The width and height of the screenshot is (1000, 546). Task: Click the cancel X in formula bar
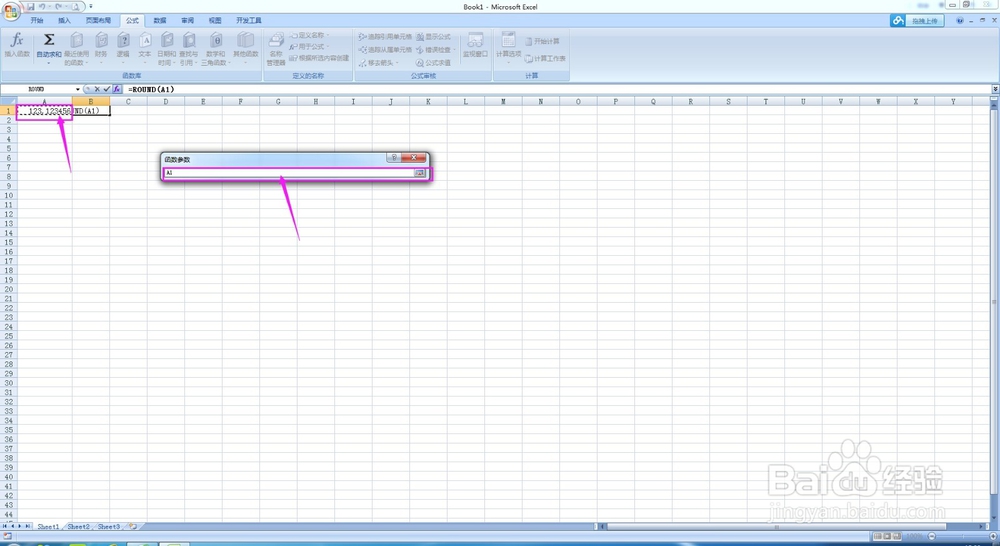tap(97, 89)
